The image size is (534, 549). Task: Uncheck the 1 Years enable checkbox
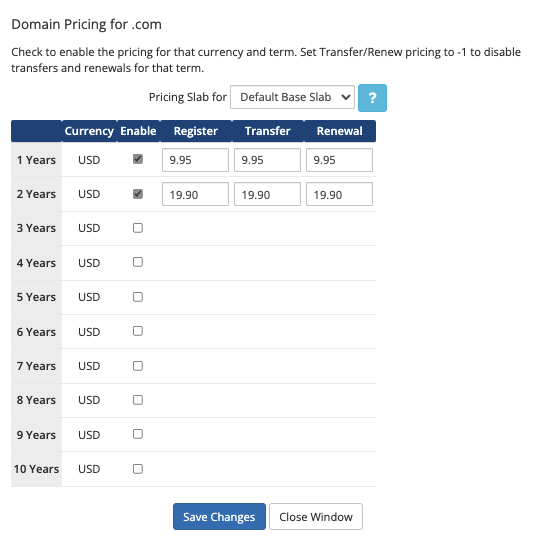tap(138, 159)
